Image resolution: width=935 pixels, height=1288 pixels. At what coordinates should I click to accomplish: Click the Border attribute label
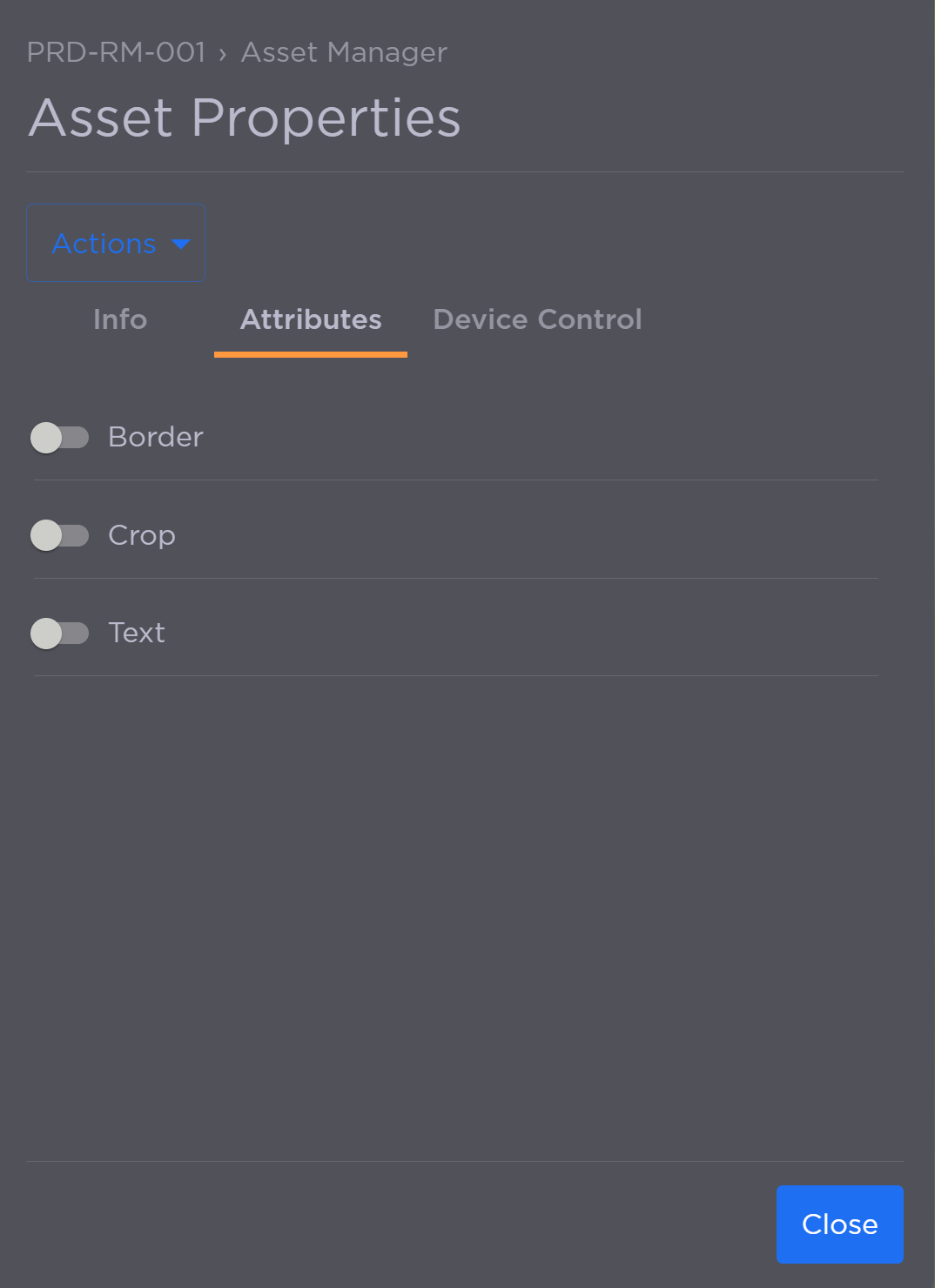[155, 438]
